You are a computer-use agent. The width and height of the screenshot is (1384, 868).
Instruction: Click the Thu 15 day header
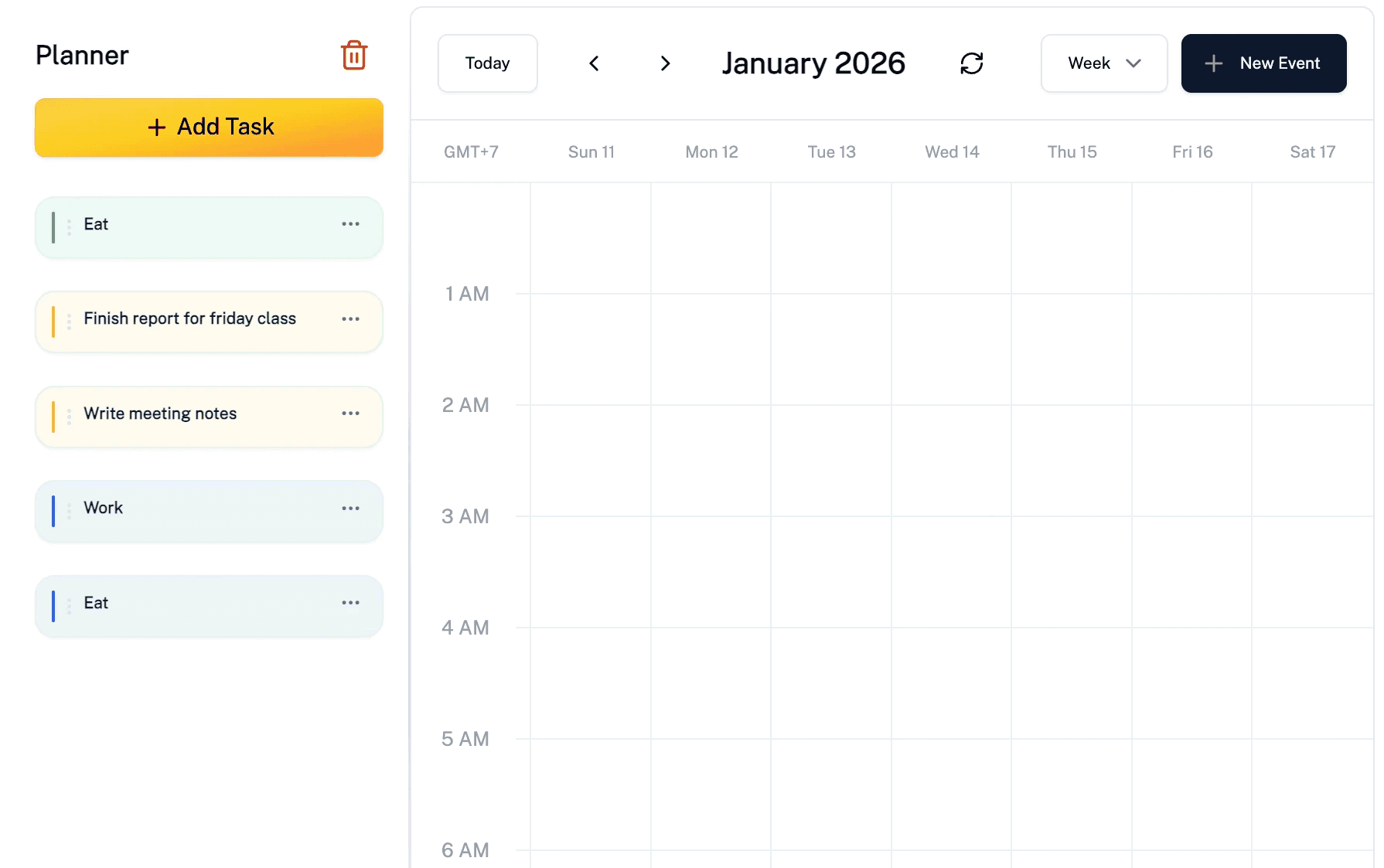click(1072, 152)
